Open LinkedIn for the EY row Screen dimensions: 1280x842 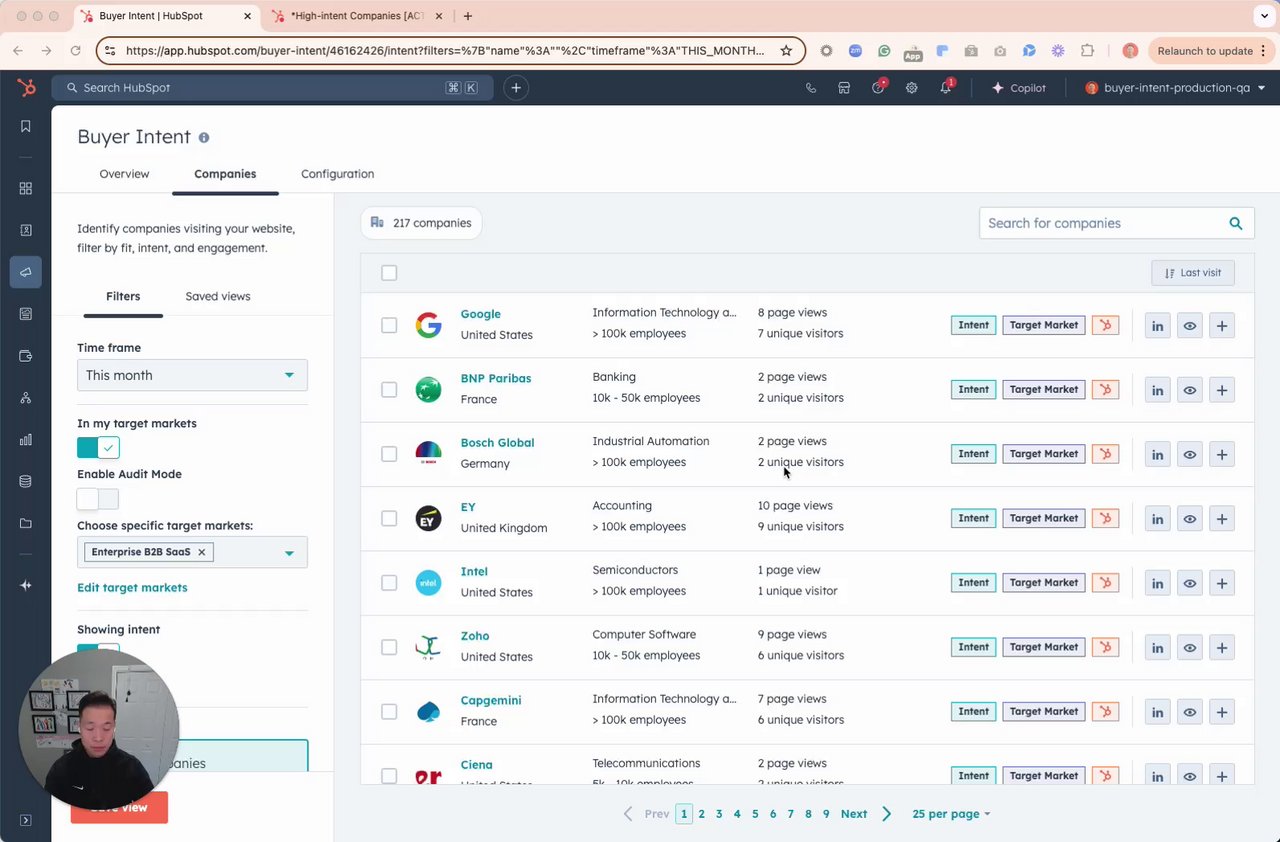coord(1157,518)
